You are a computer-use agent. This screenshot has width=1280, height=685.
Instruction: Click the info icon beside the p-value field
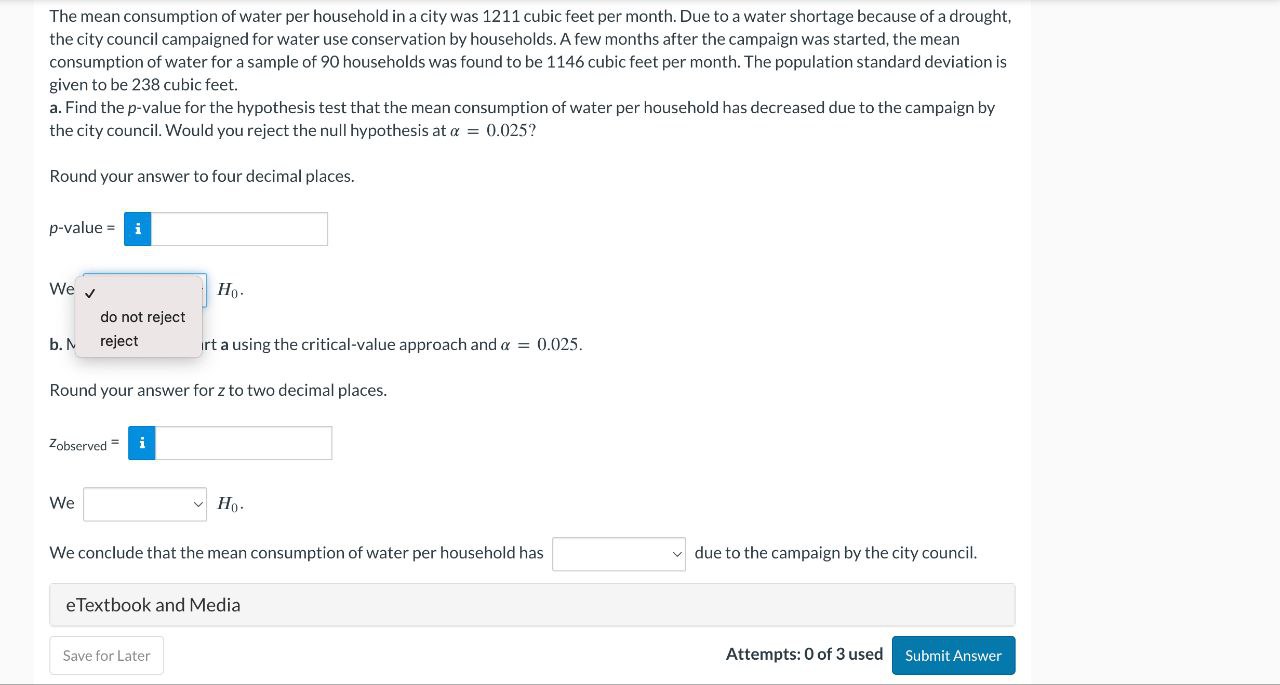[137, 228]
